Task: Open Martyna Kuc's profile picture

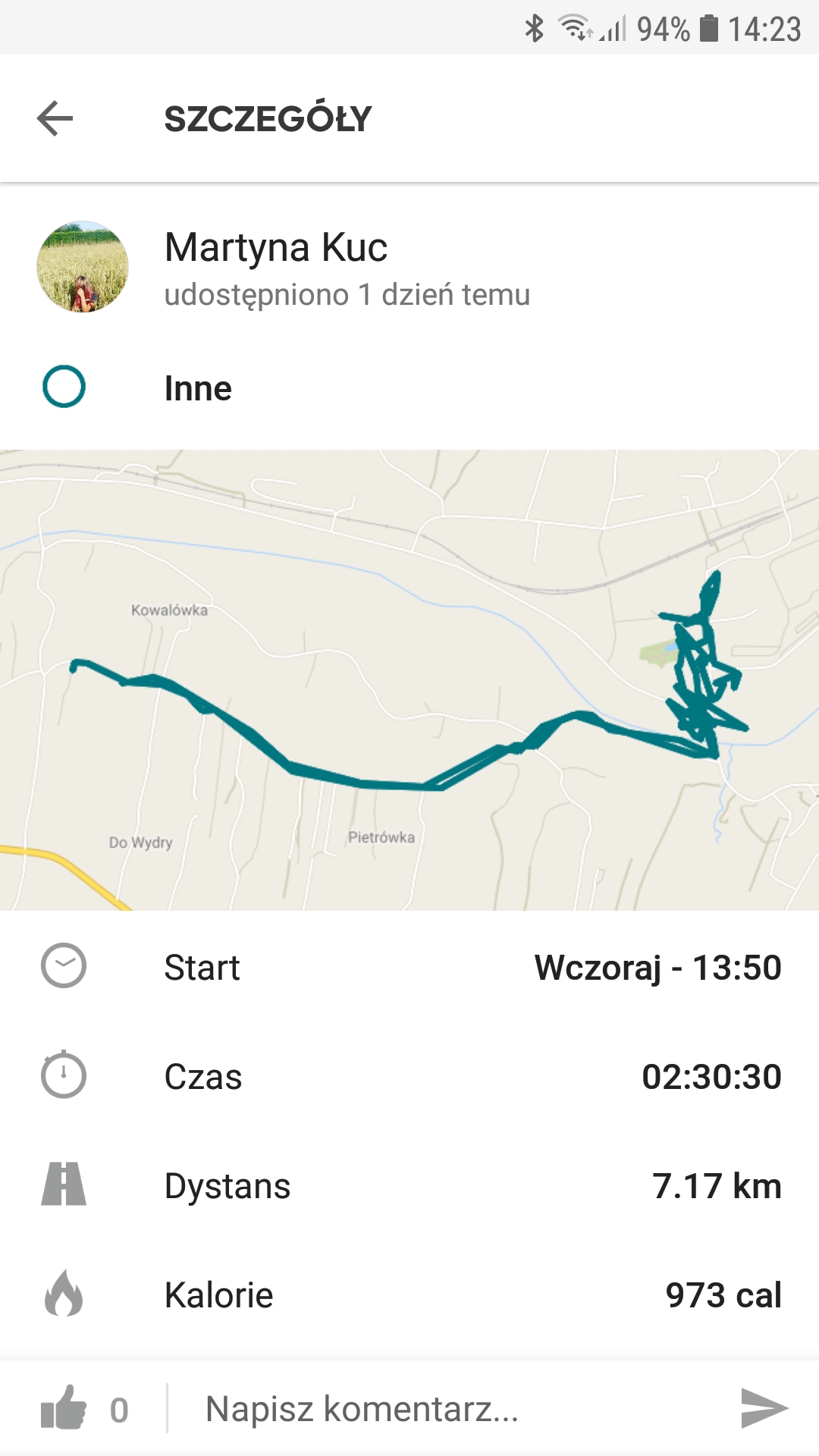Action: (83, 267)
